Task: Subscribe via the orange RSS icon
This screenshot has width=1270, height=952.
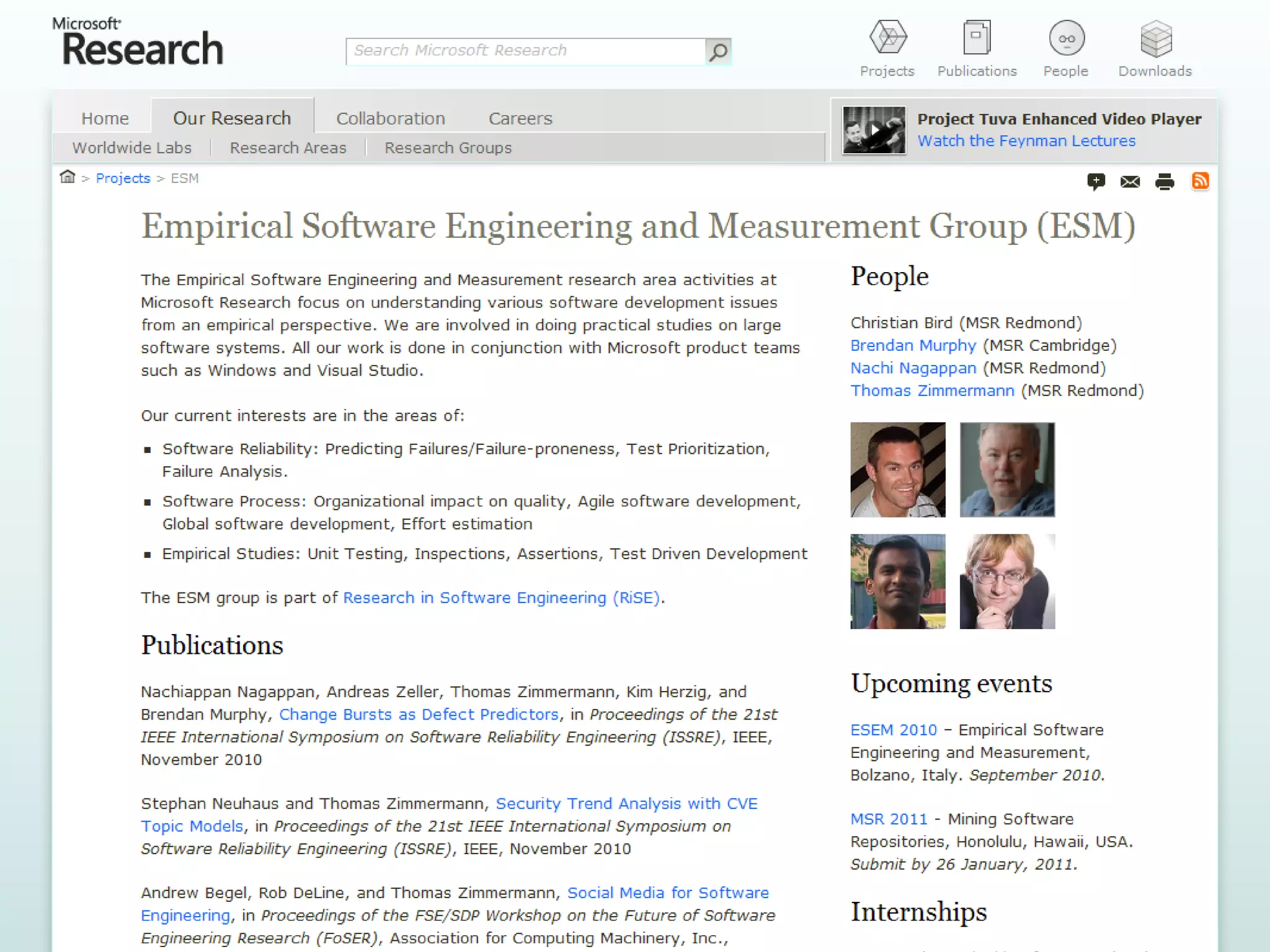Action: pos(1200,181)
